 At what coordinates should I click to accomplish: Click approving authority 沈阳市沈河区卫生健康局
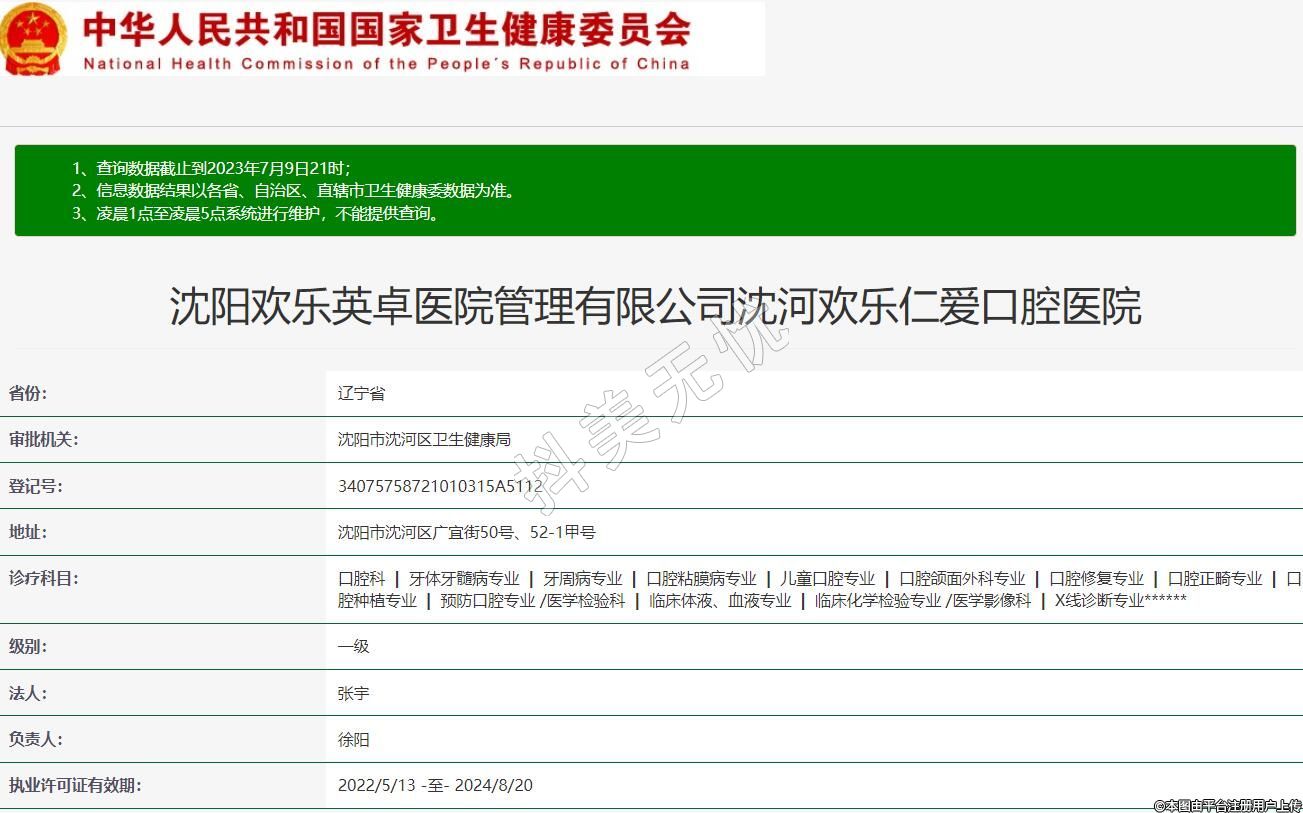[x=424, y=440]
